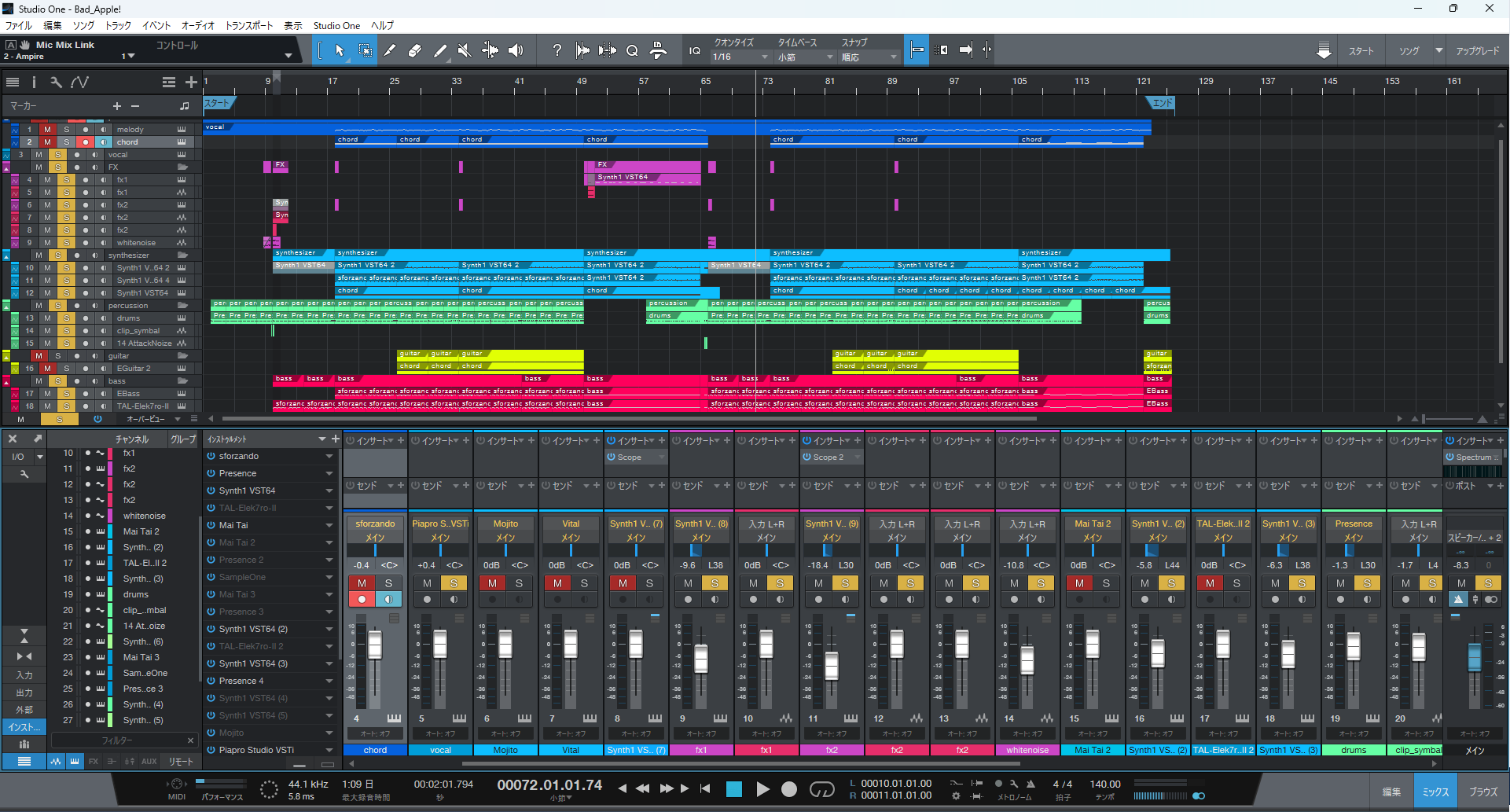Screen dimensions: 1510x812
Task: Select the Arrow tool in the toolbar
Action: pos(340,50)
